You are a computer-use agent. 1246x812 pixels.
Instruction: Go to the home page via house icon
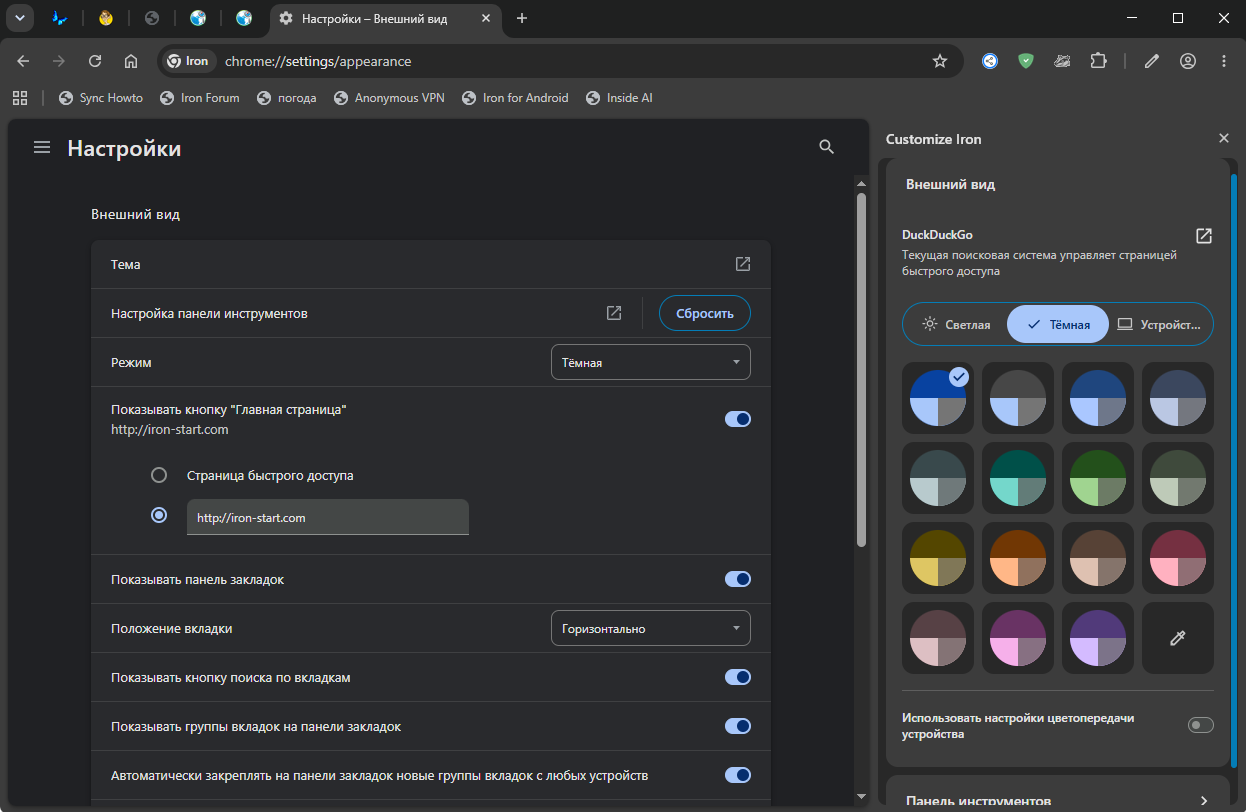coord(131,61)
